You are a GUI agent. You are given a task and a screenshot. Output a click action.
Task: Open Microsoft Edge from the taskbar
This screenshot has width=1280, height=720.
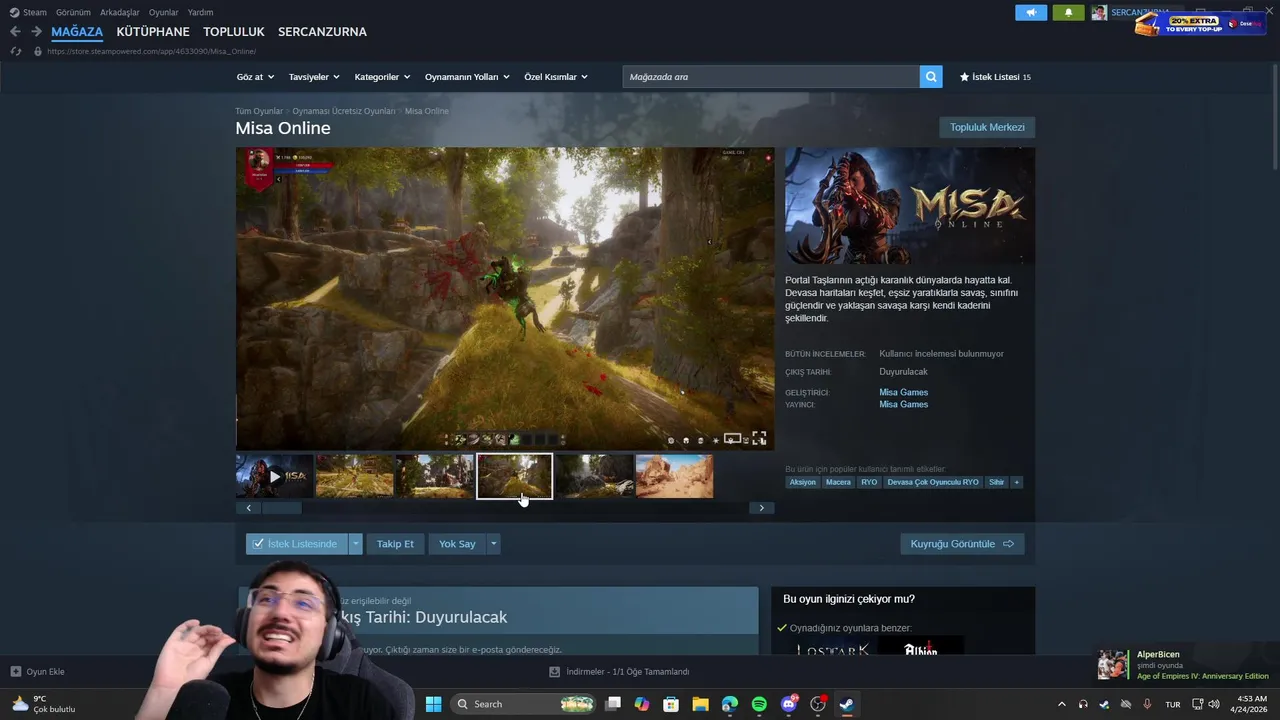(730, 704)
